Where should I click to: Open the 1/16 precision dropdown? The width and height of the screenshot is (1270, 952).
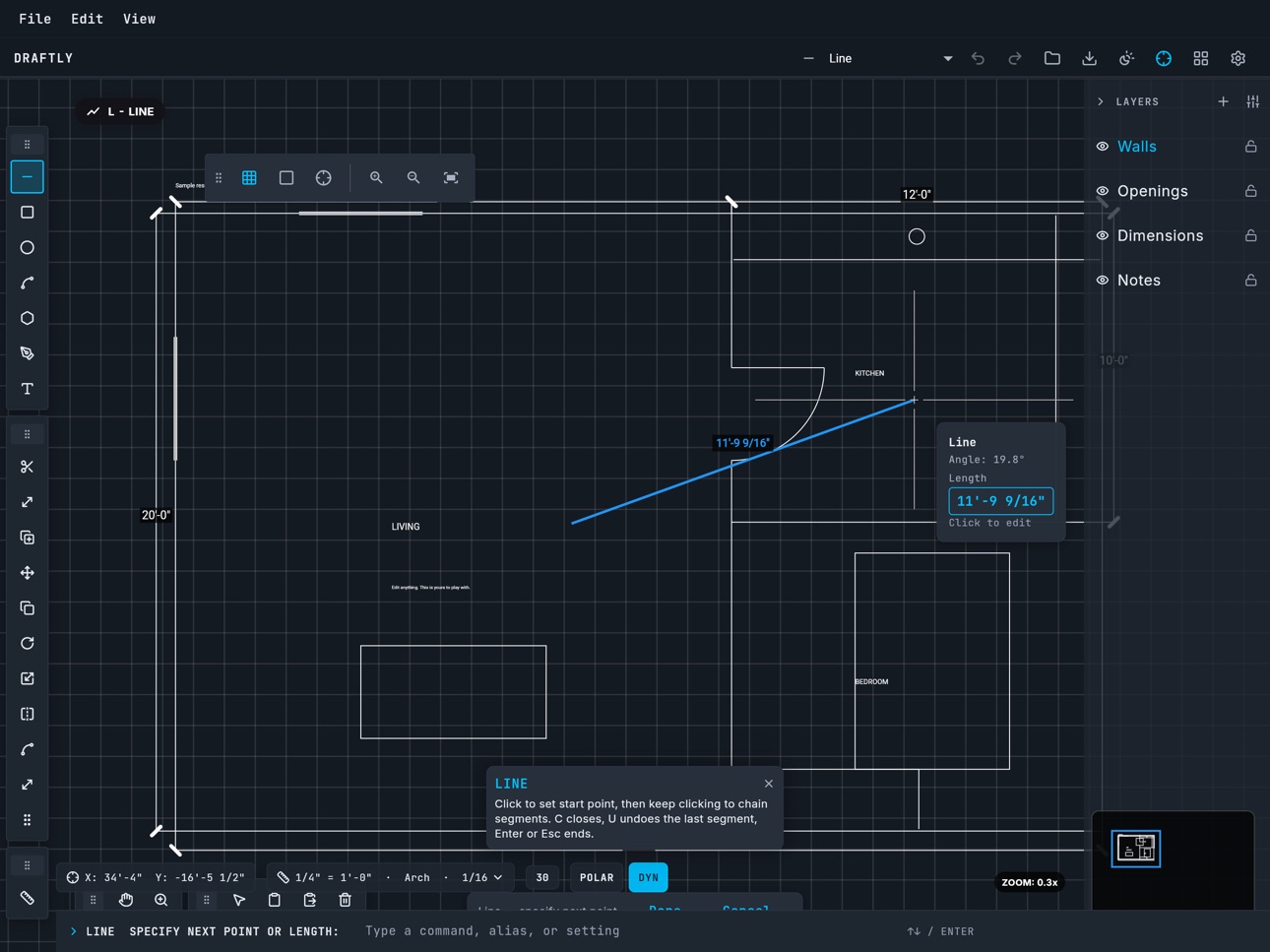click(482, 877)
